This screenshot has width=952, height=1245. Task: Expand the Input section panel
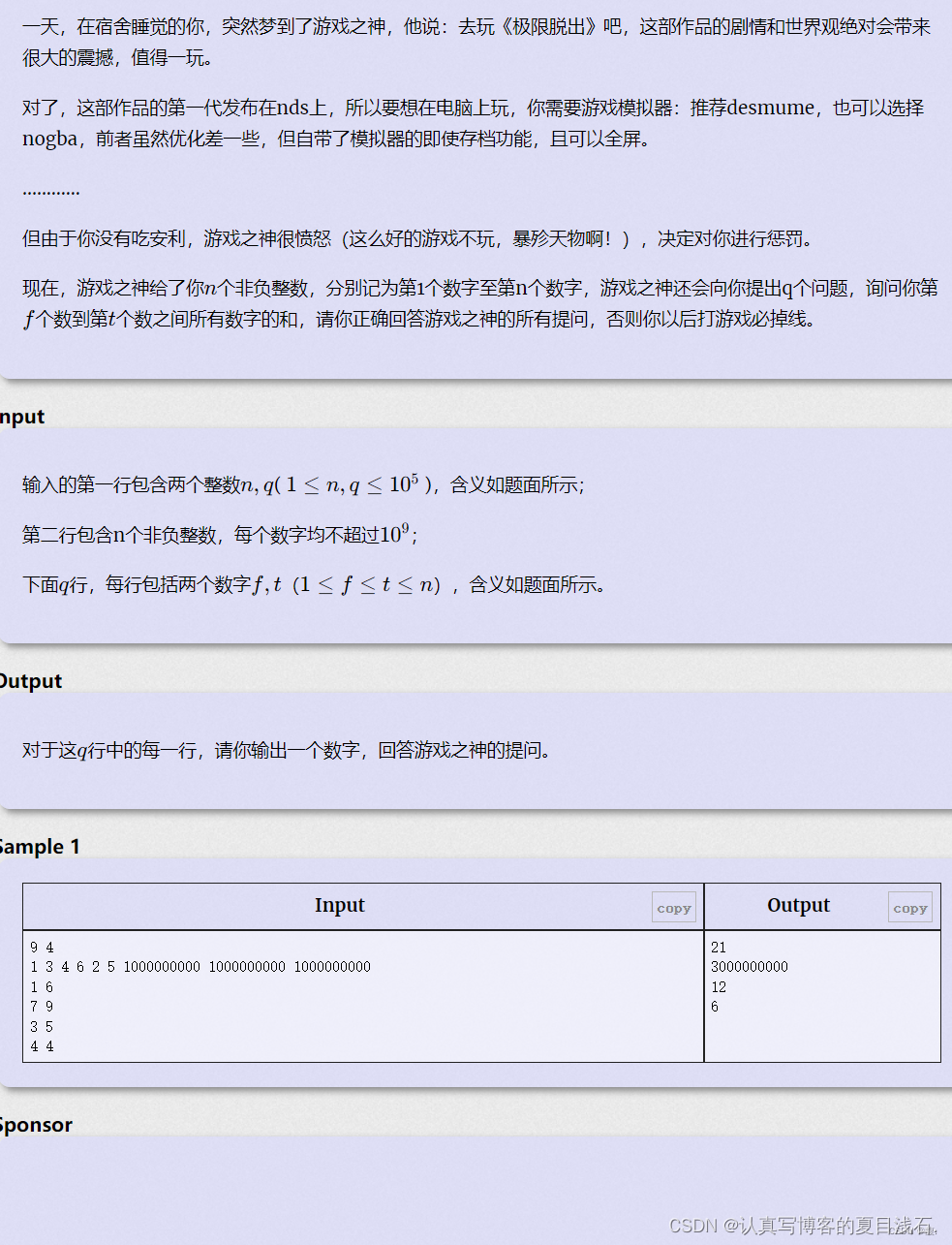click(x=21, y=416)
